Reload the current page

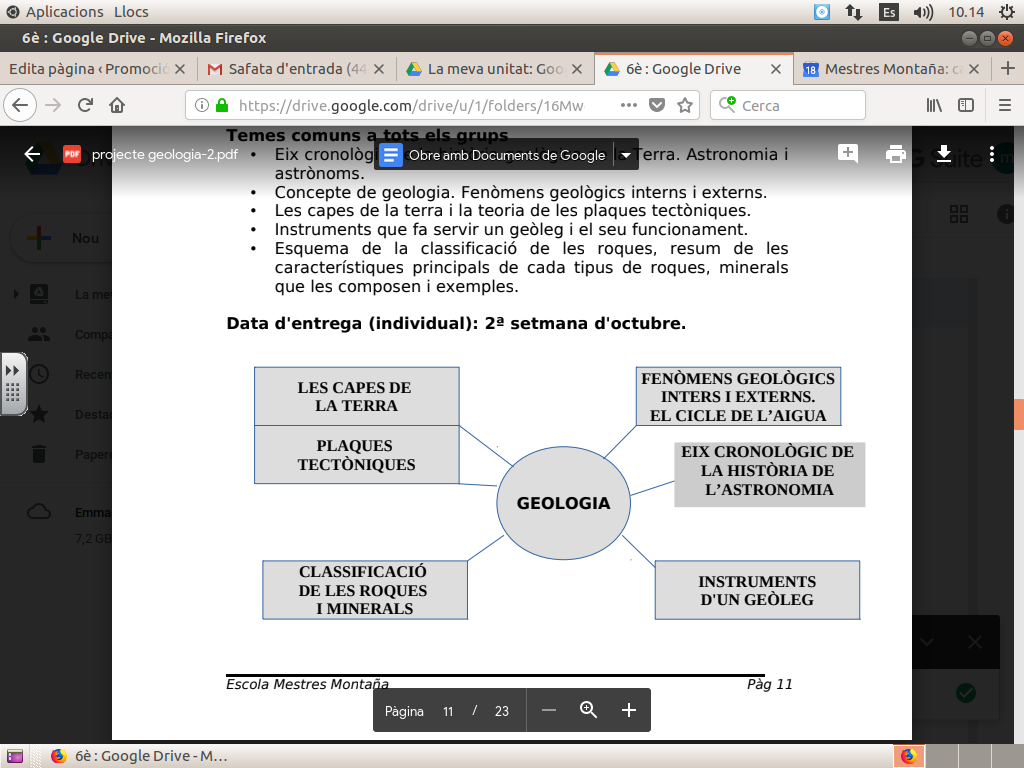tap(85, 105)
